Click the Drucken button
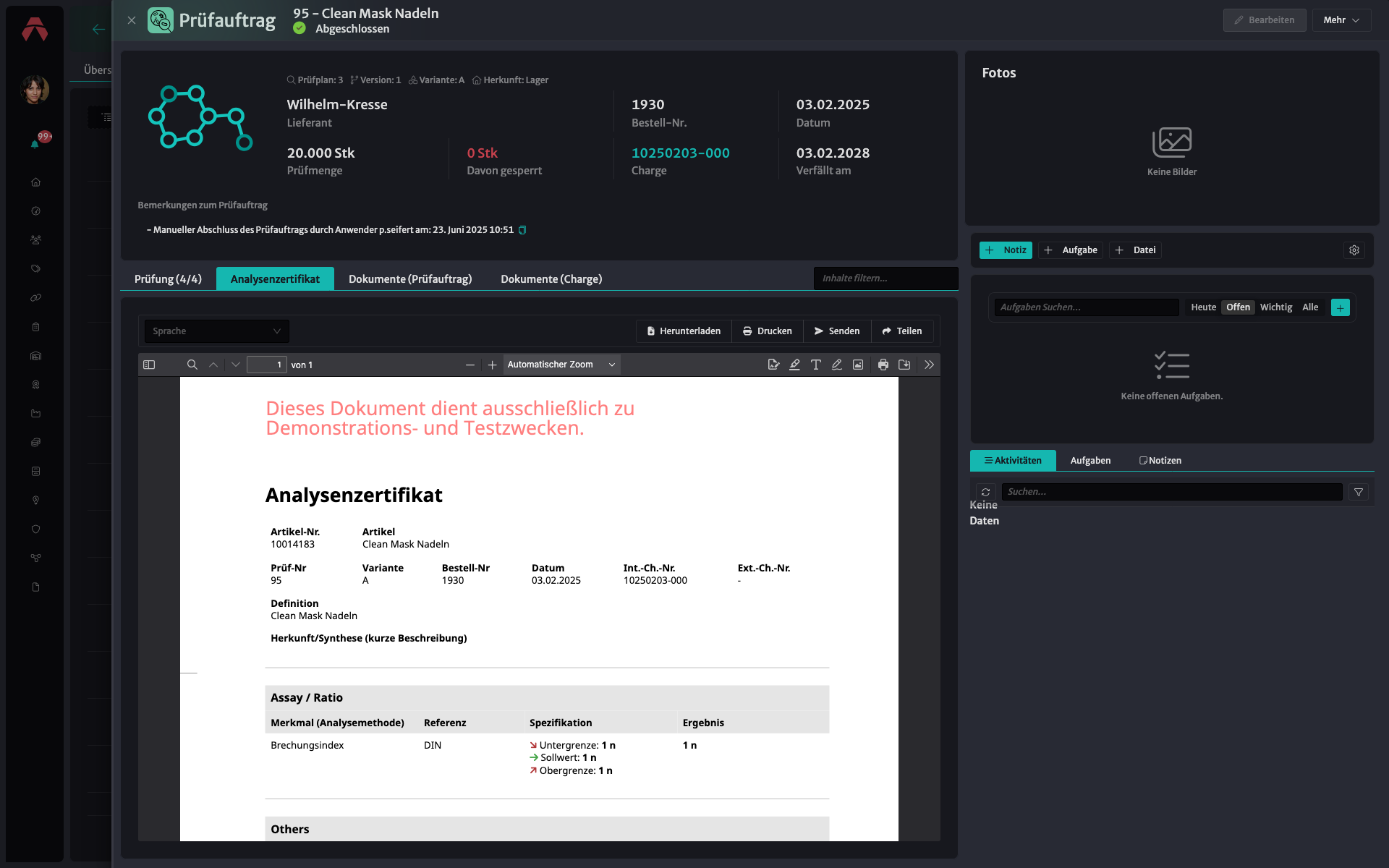Image resolution: width=1389 pixels, height=868 pixels. point(768,331)
